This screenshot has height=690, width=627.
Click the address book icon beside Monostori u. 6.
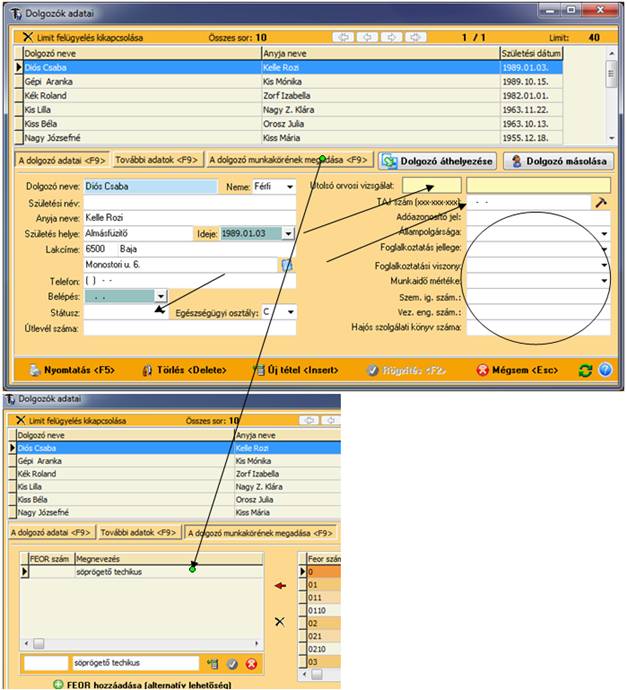pos(286,265)
